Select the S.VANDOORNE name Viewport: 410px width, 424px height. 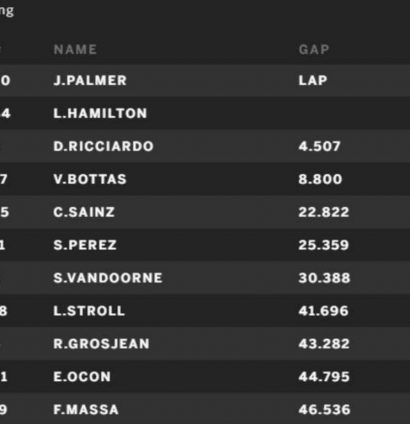coord(108,278)
